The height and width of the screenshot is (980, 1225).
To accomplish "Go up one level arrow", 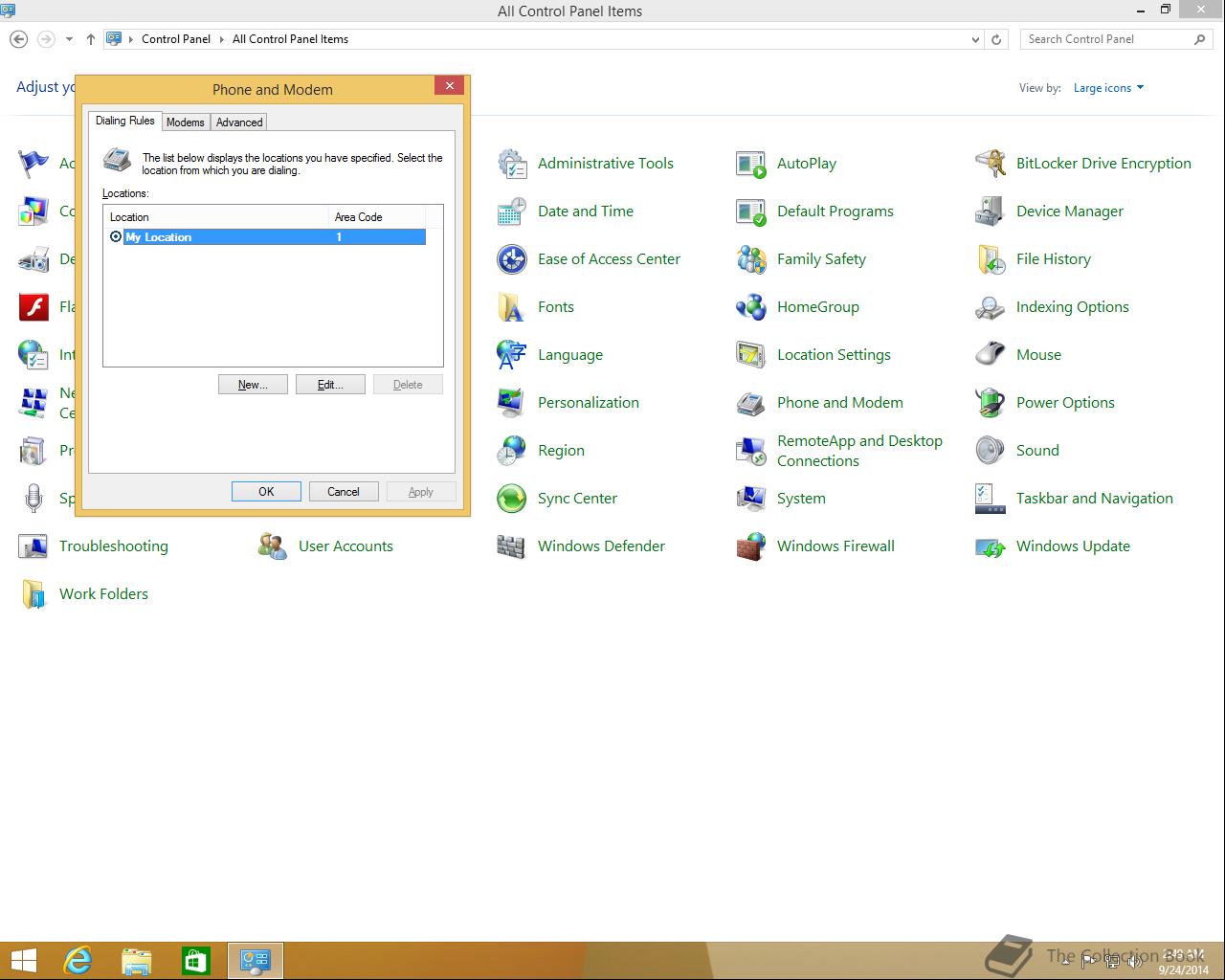I will (91, 39).
